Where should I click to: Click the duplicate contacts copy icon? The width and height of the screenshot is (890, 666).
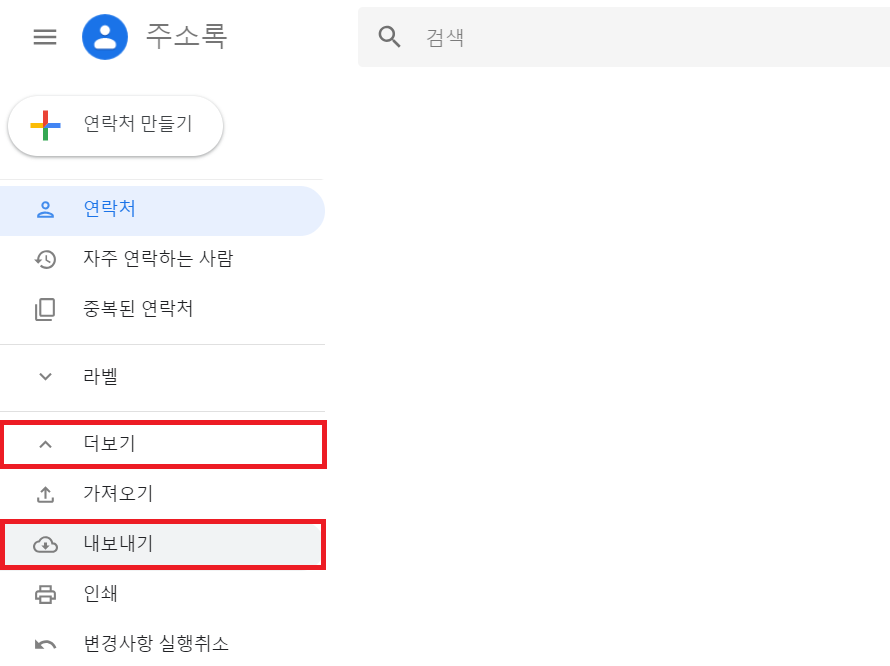tap(45, 309)
